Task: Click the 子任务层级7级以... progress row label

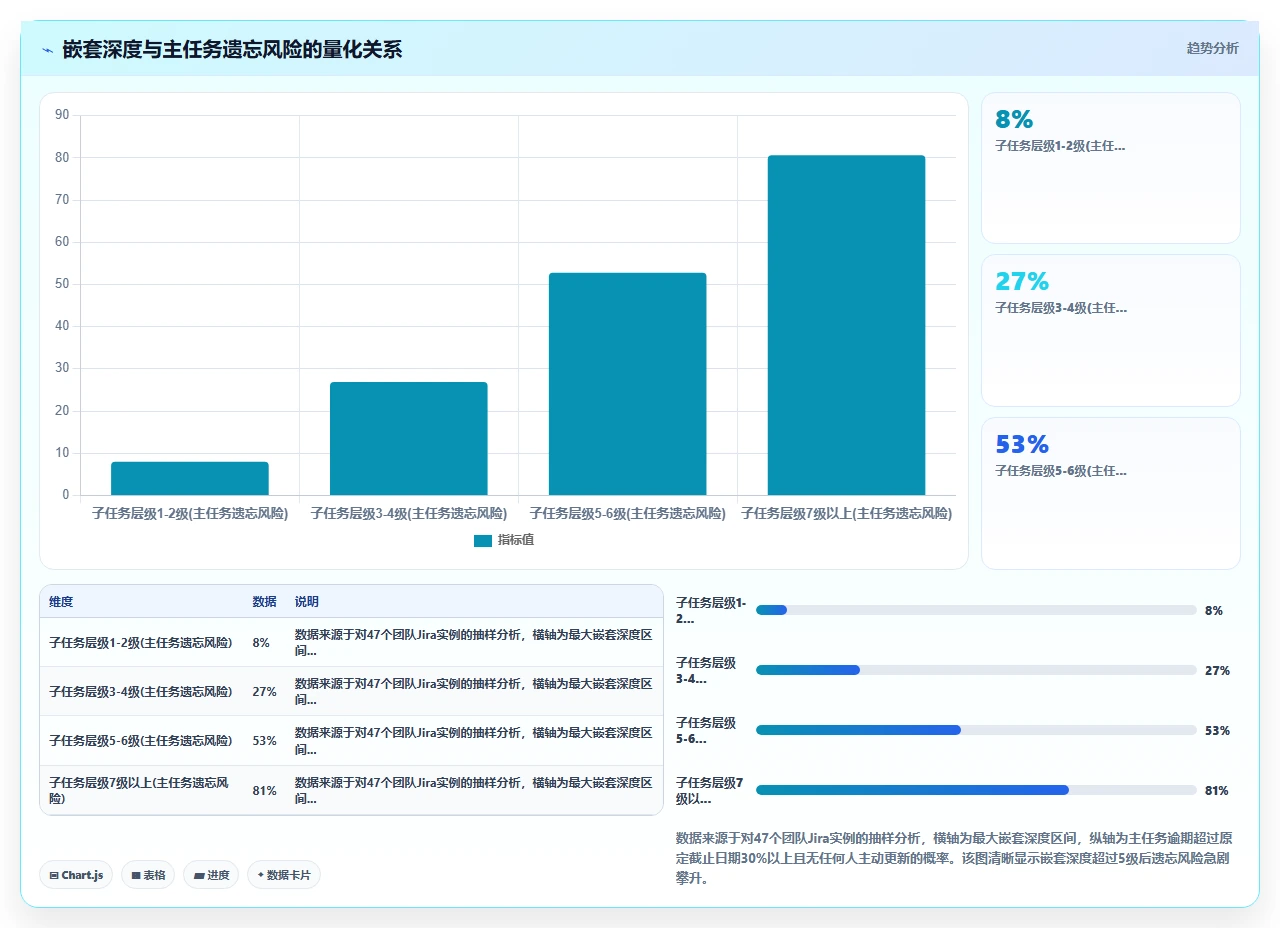Action: point(710,790)
